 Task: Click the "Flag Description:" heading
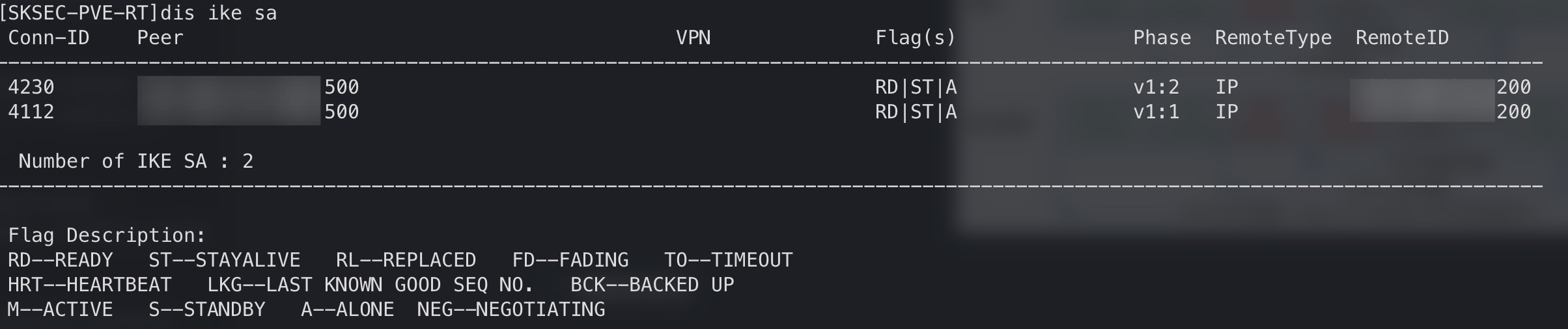(107, 235)
